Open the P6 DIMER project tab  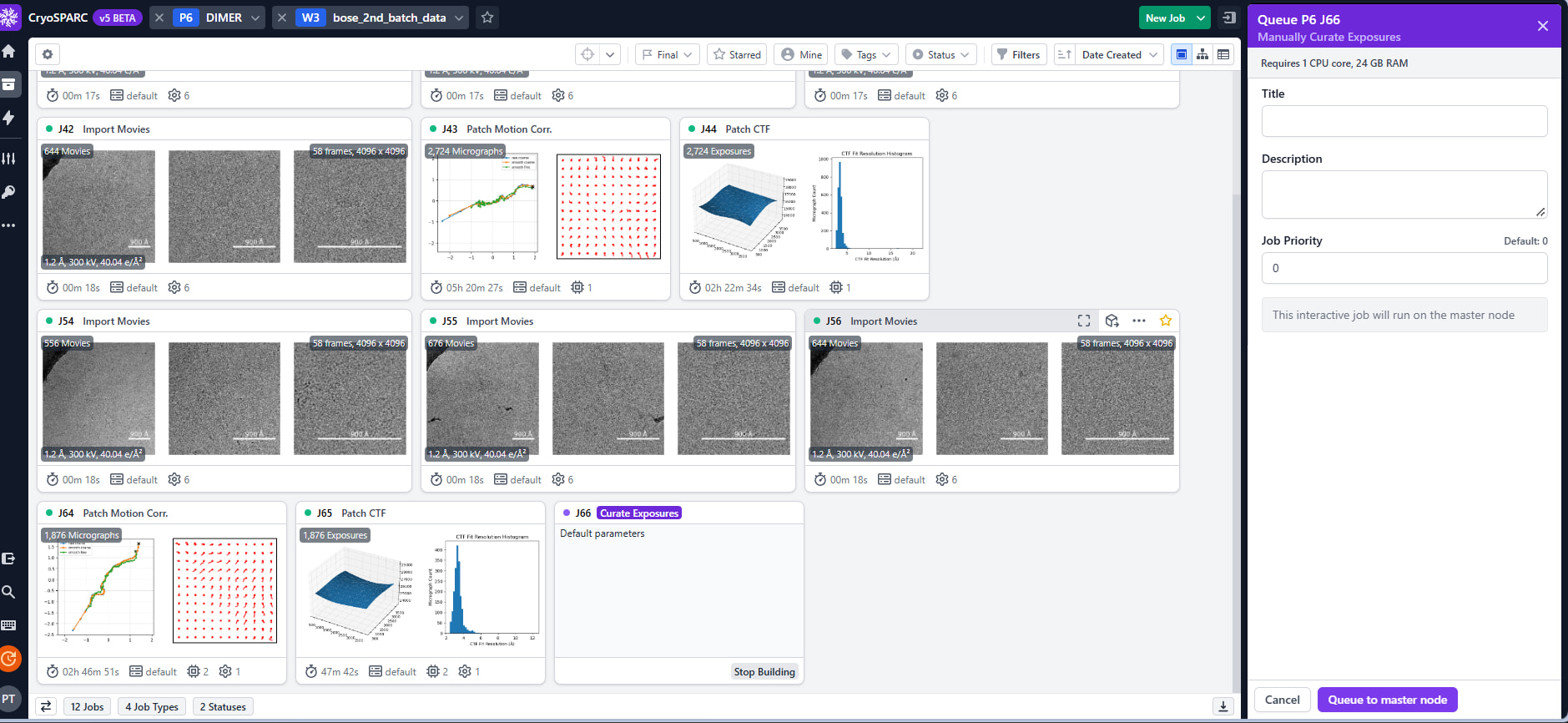pyautogui.click(x=219, y=18)
